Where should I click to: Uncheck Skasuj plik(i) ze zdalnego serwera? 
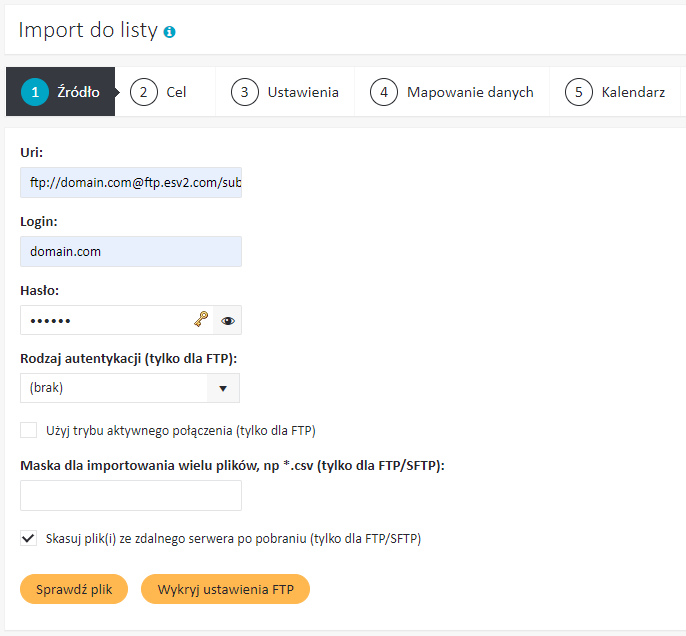28,538
